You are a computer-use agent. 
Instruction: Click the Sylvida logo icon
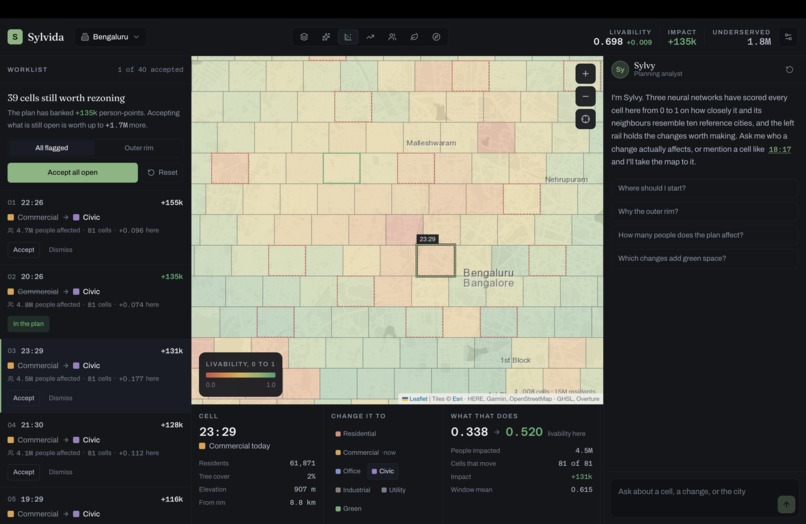click(15, 37)
